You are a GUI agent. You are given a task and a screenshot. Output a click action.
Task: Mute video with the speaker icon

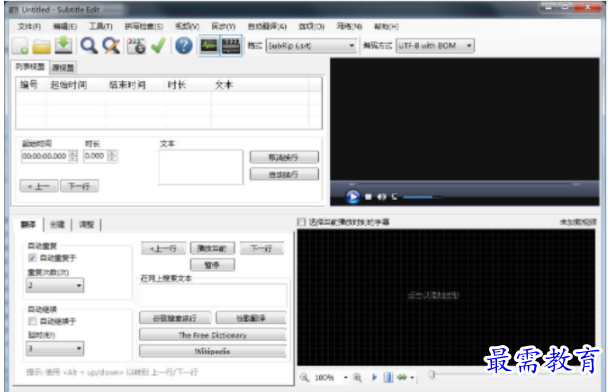click(382, 197)
